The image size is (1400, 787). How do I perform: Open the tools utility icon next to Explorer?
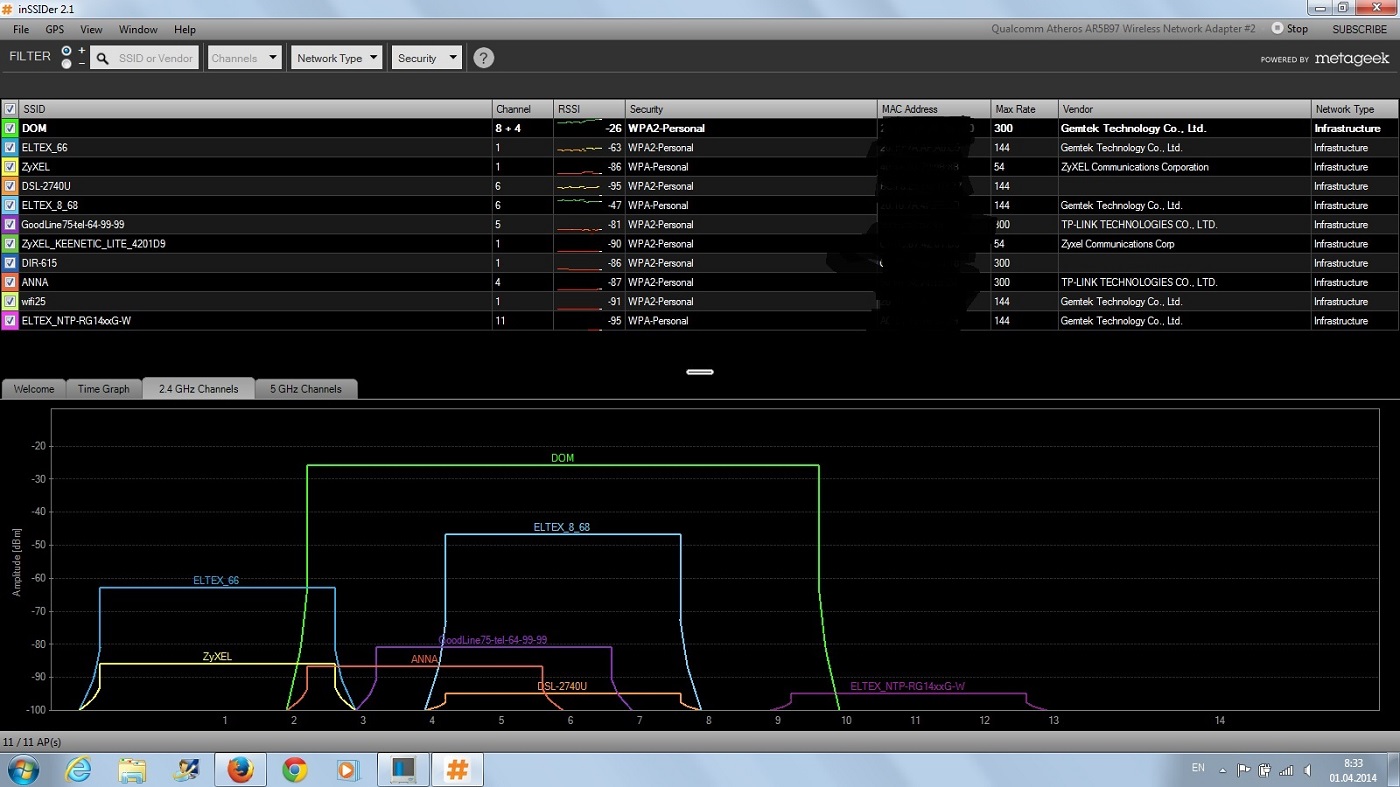[x=186, y=769]
